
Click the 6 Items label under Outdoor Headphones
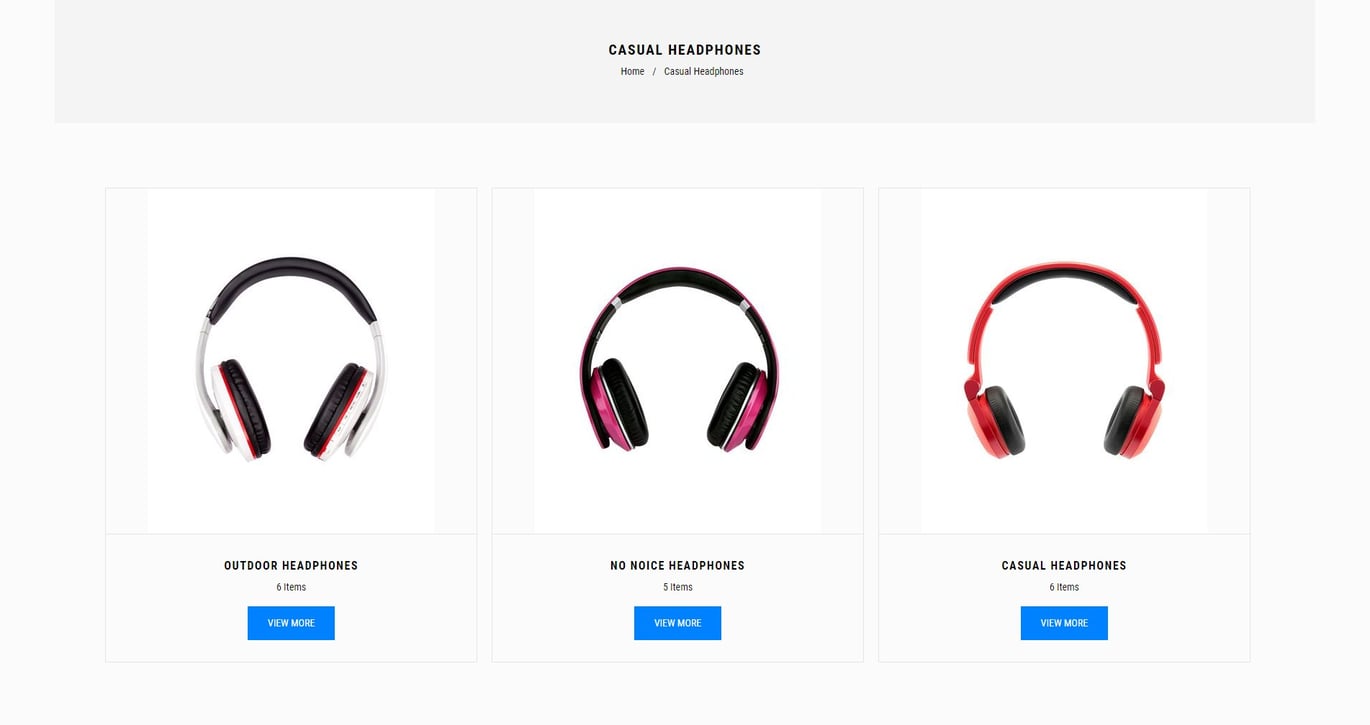tap(291, 587)
